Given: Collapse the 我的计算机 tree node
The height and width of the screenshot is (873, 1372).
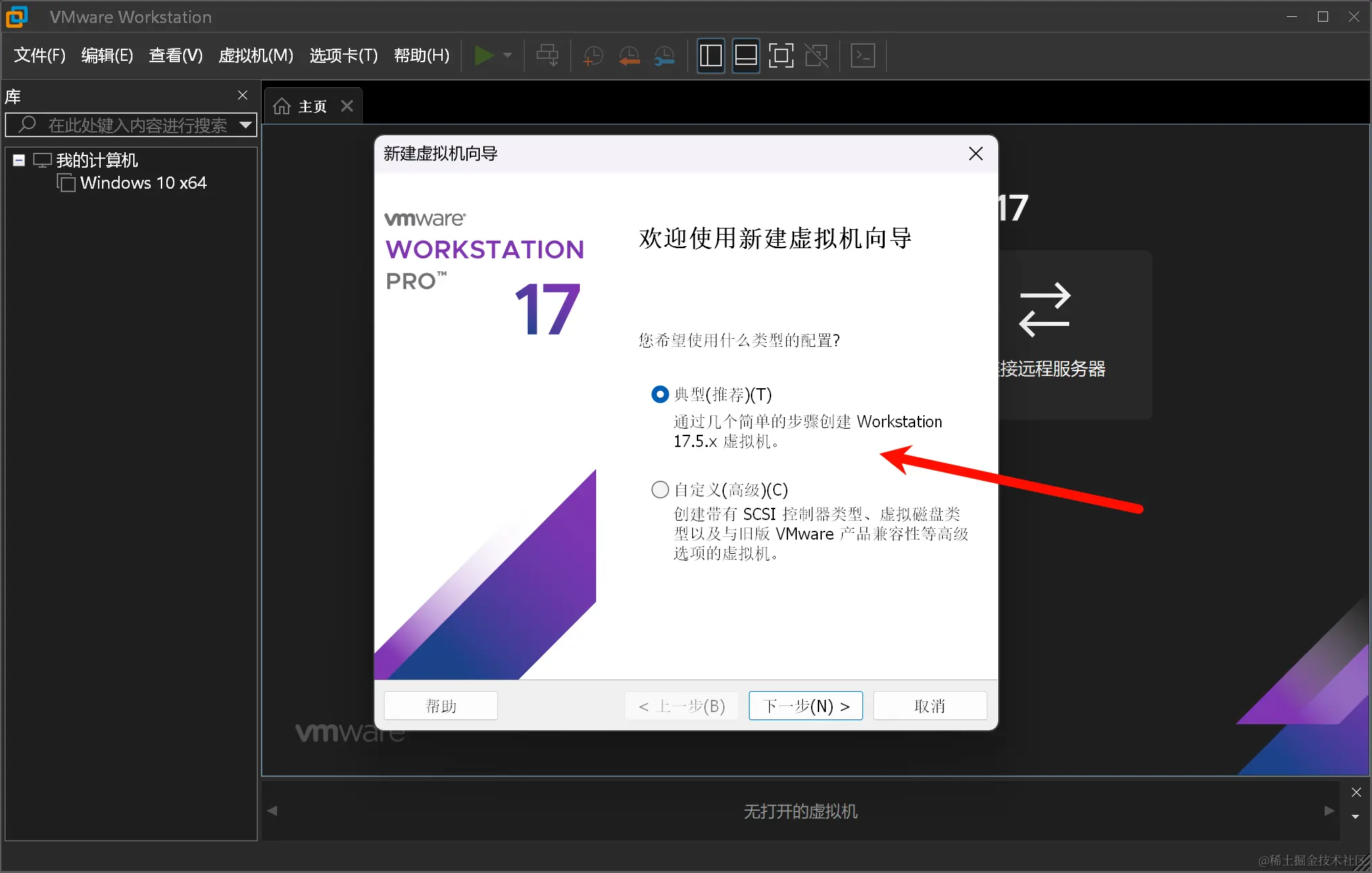Looking at the screenshot, I should [x=19, y=160].
